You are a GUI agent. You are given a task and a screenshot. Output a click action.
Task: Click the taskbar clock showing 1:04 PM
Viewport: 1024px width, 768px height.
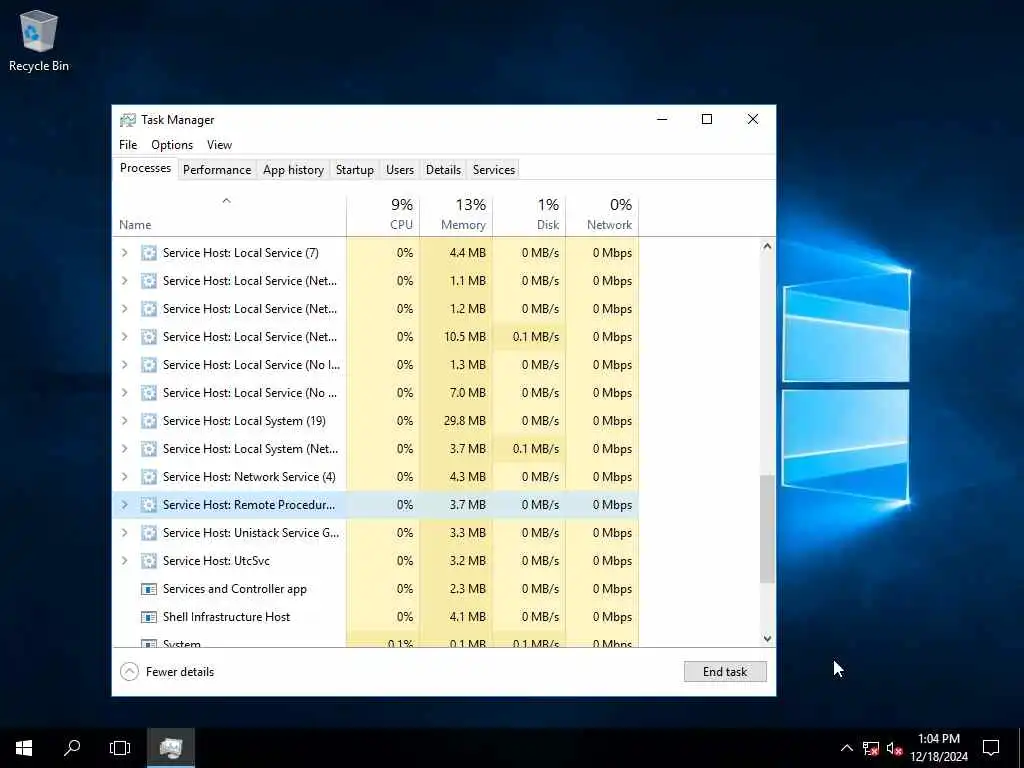pos(939,748)
